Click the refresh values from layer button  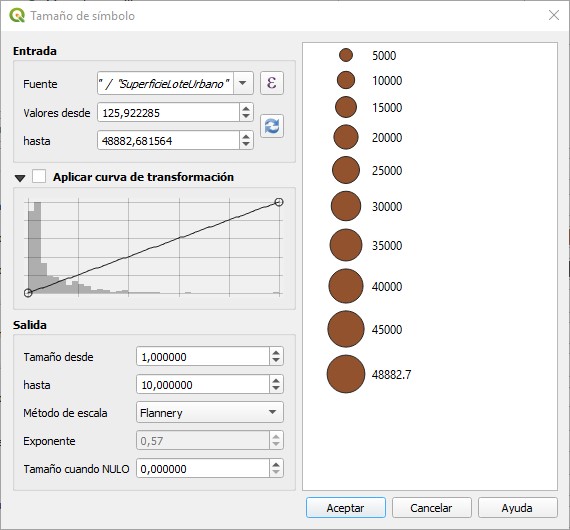[272, 126]
